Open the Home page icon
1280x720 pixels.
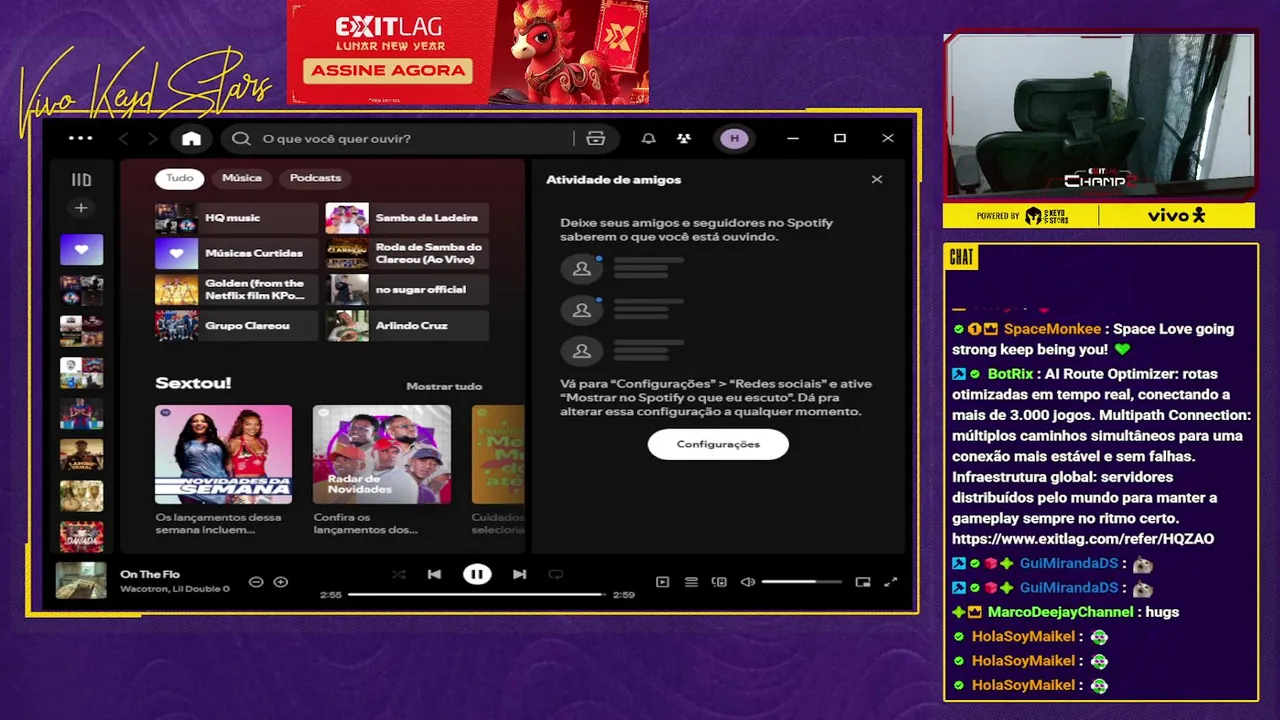[x=191, y=139]
